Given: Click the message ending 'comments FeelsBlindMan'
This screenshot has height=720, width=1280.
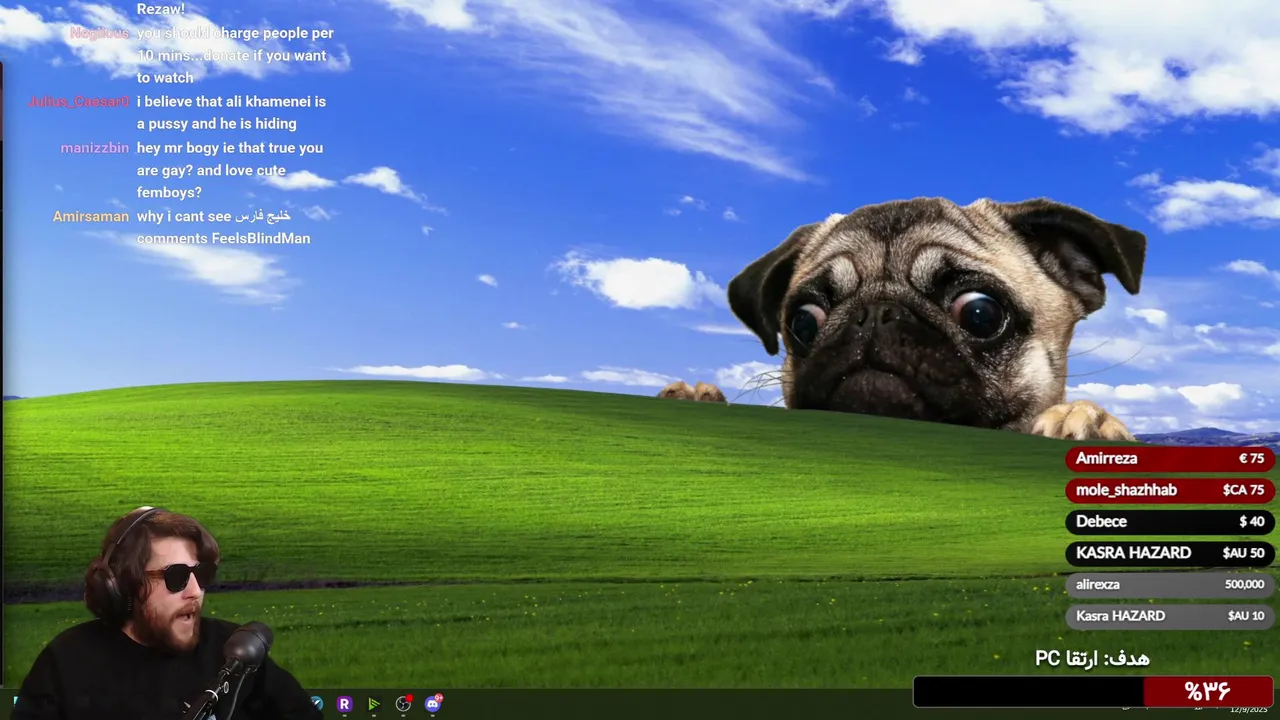Looking at the screenshot, I should coord(224,227).
